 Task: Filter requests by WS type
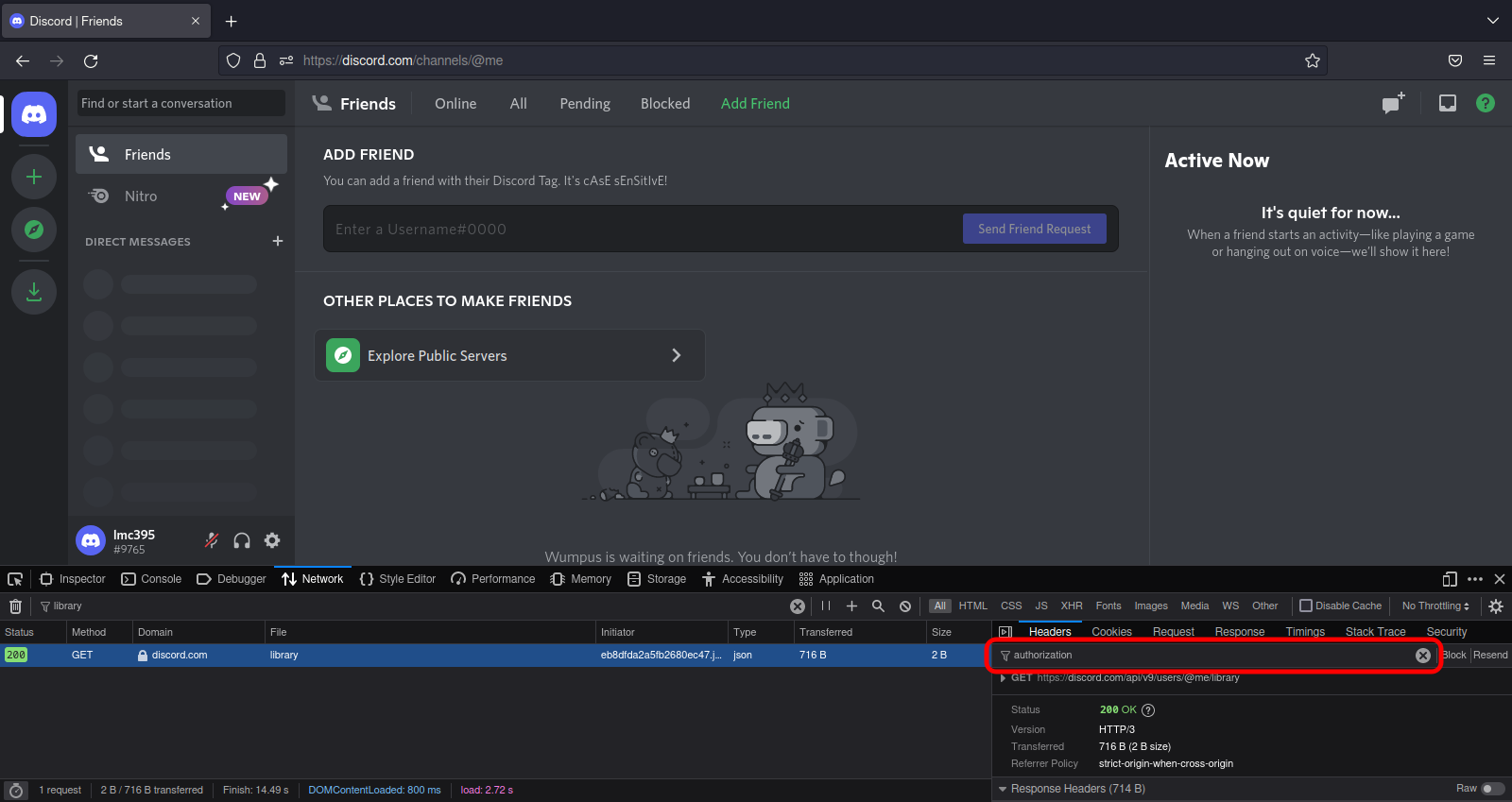tap(1230, 606)
